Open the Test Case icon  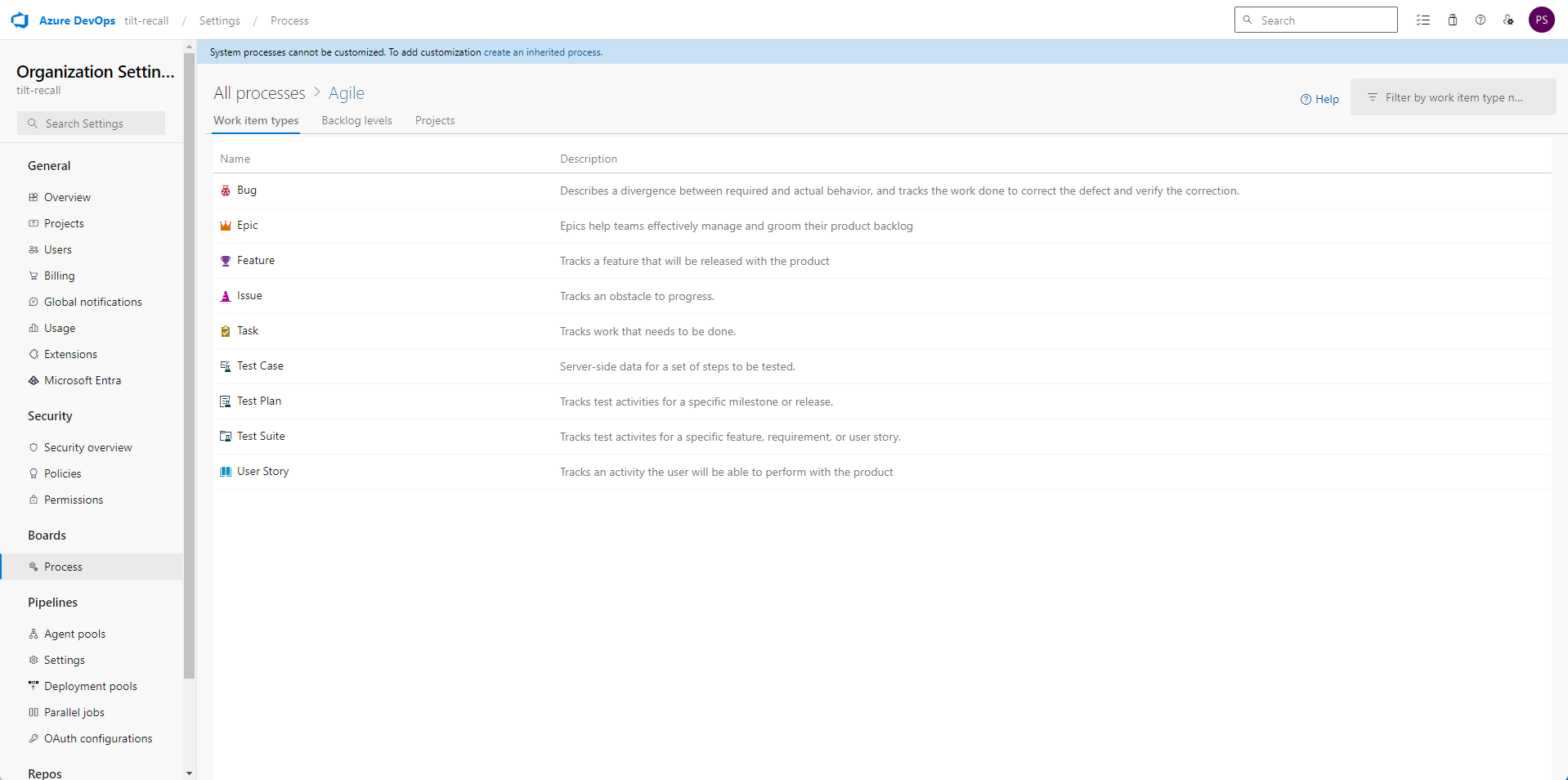click(x=225, y=365)
